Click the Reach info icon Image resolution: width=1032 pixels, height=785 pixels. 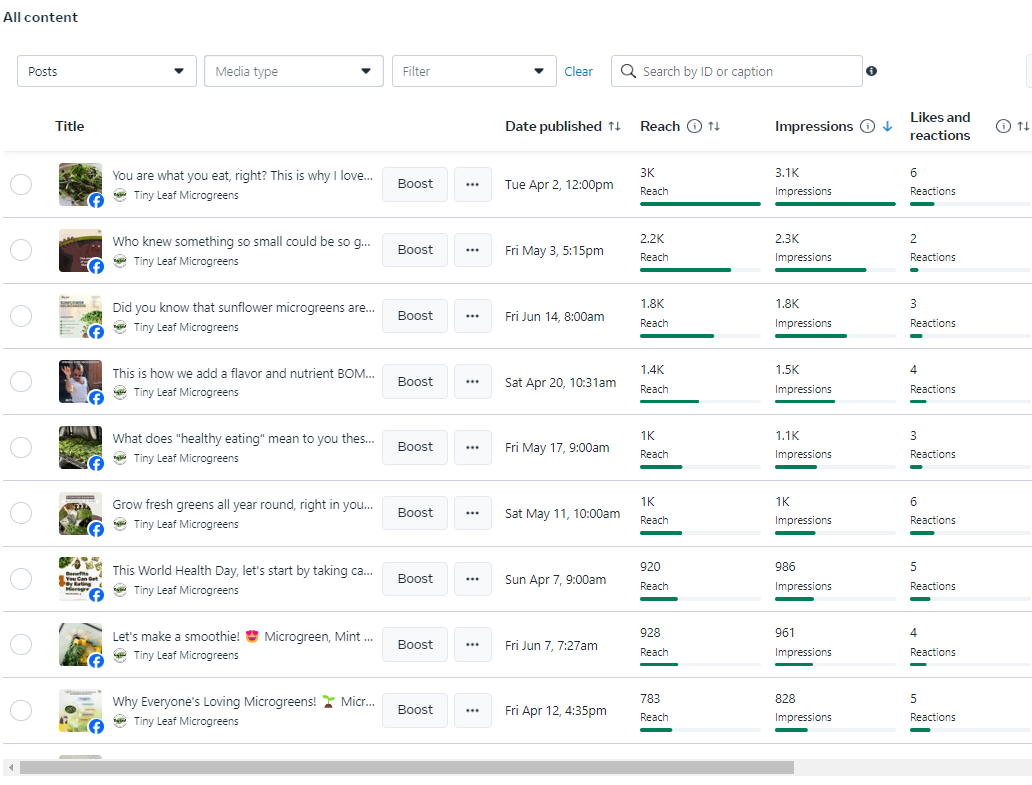pos(694,127)
